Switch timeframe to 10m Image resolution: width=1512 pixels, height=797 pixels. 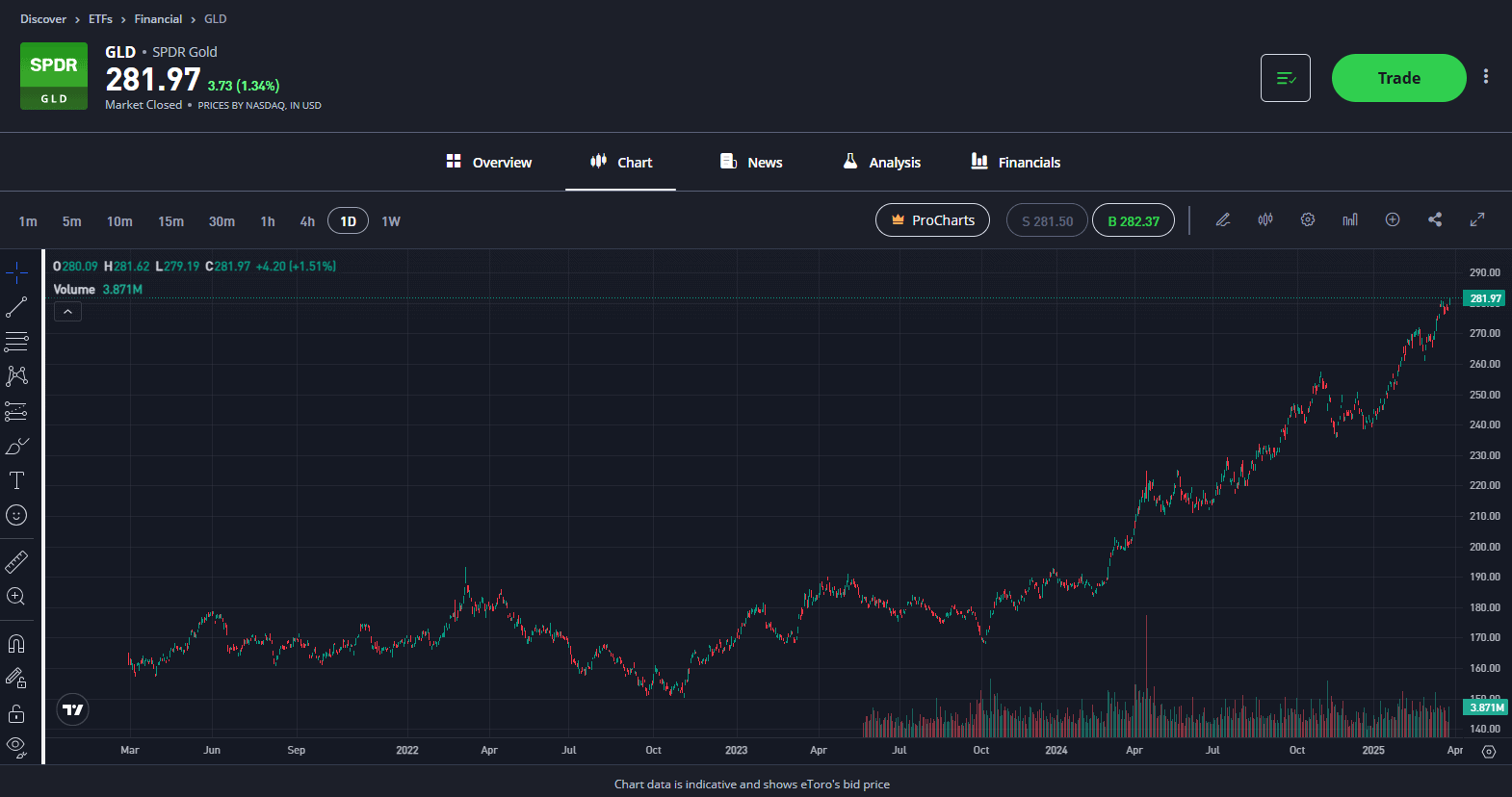click(x=119, y=221)
